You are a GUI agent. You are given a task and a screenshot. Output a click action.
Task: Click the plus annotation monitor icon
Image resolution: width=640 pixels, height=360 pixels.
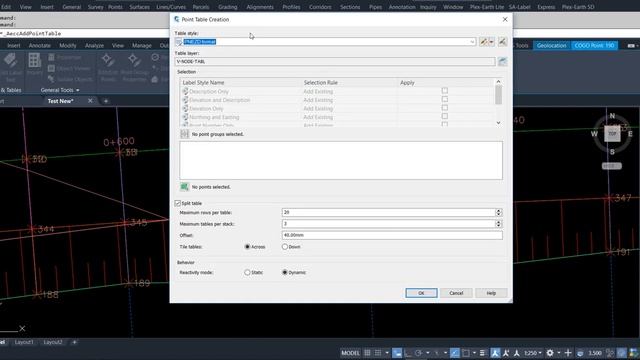click(568, 353)
